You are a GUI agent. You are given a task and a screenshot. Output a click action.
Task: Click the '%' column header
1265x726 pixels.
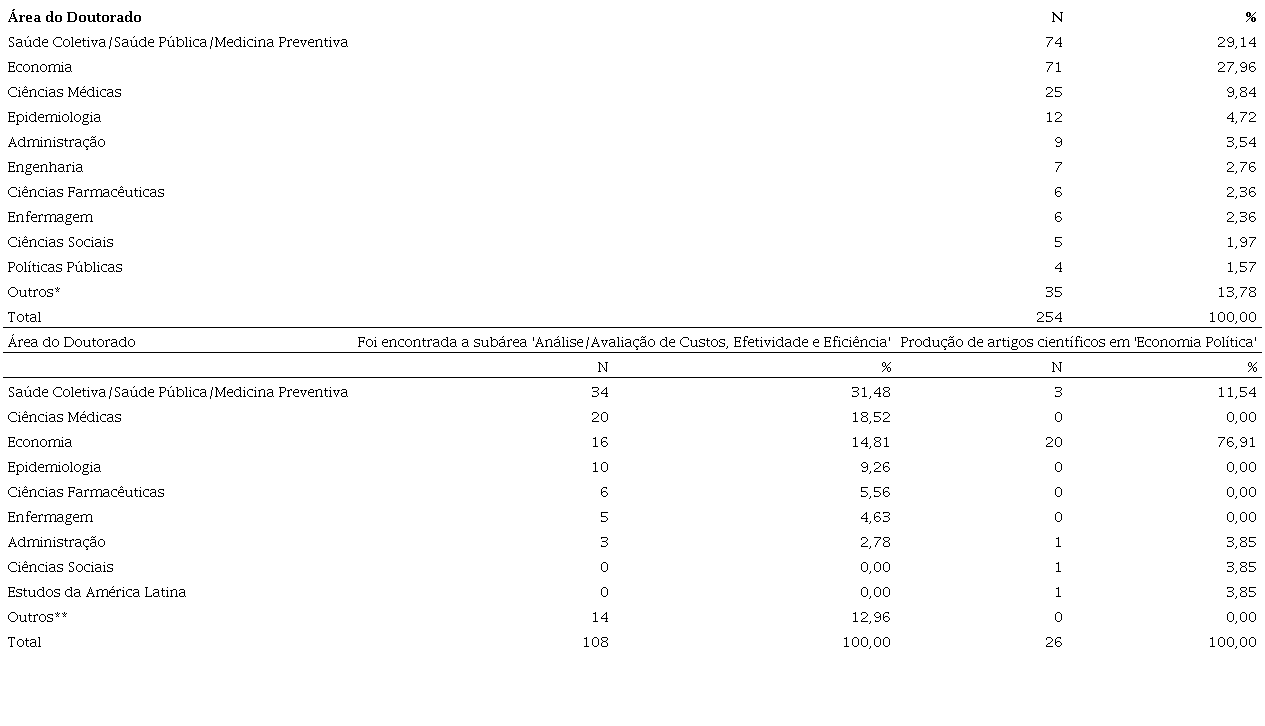tap(1250, 17)
